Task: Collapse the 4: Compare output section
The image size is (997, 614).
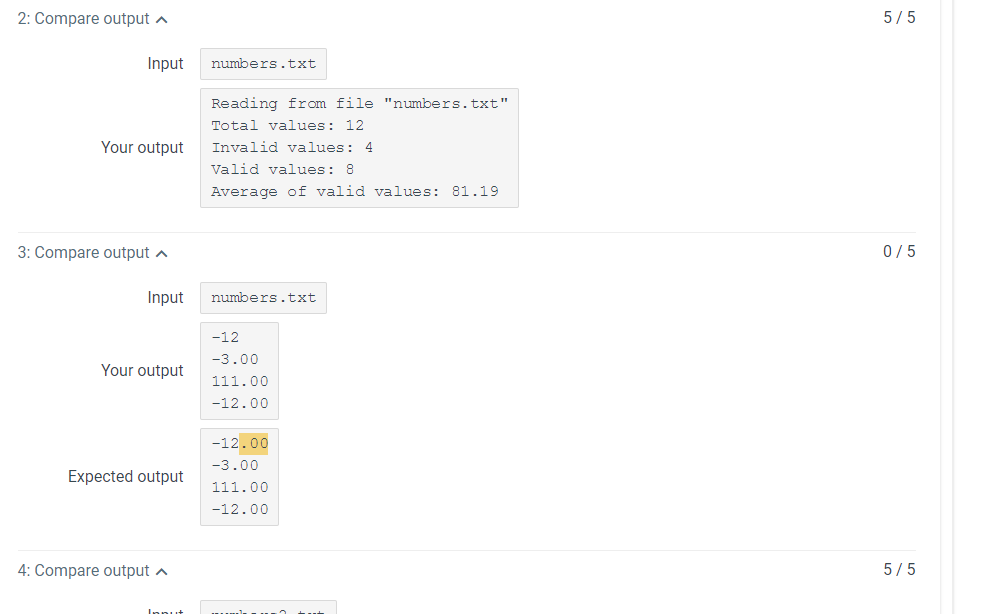Action: pos(93,571)
